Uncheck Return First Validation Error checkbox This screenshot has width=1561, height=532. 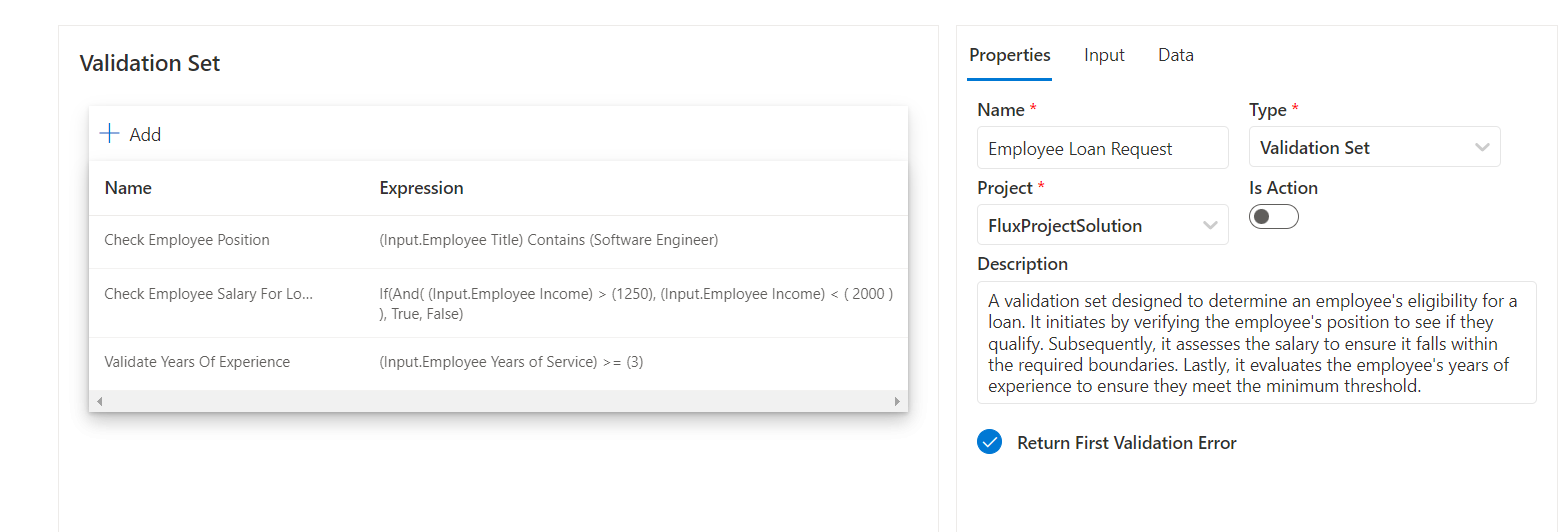(x=989, y=442)
